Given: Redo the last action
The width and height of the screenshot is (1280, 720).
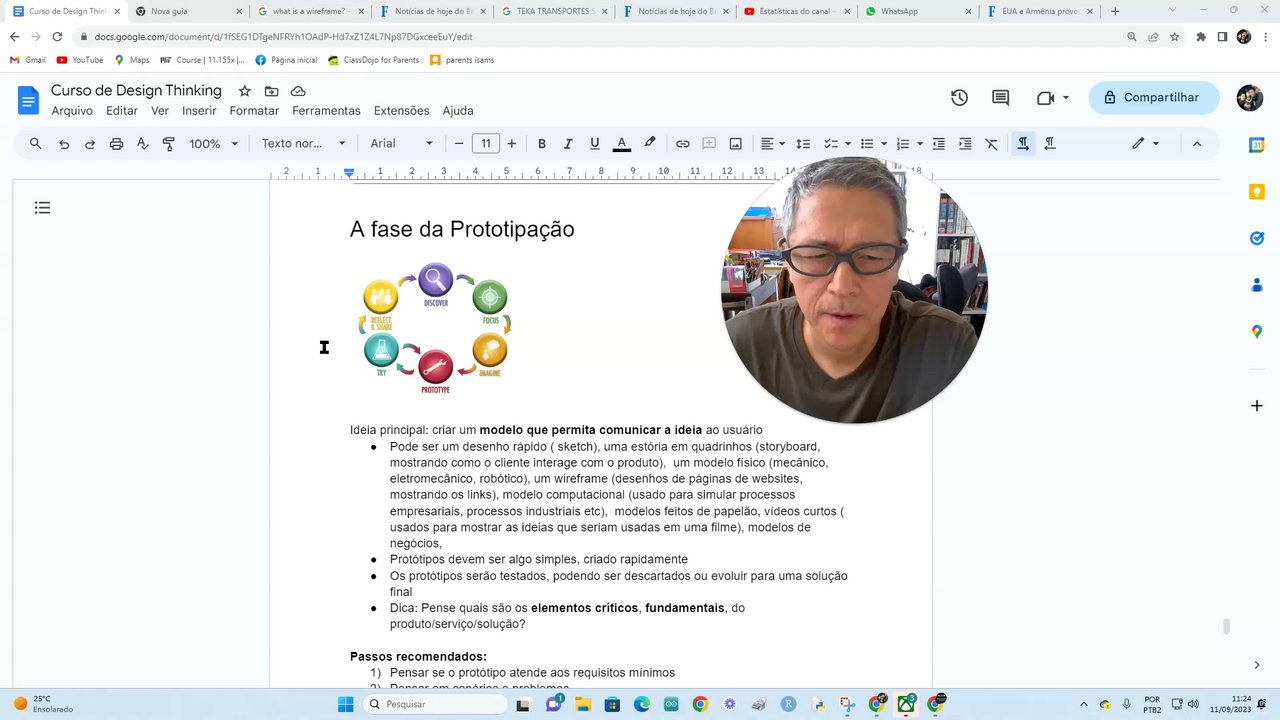Looking at the screenshot, I should 90,144.
